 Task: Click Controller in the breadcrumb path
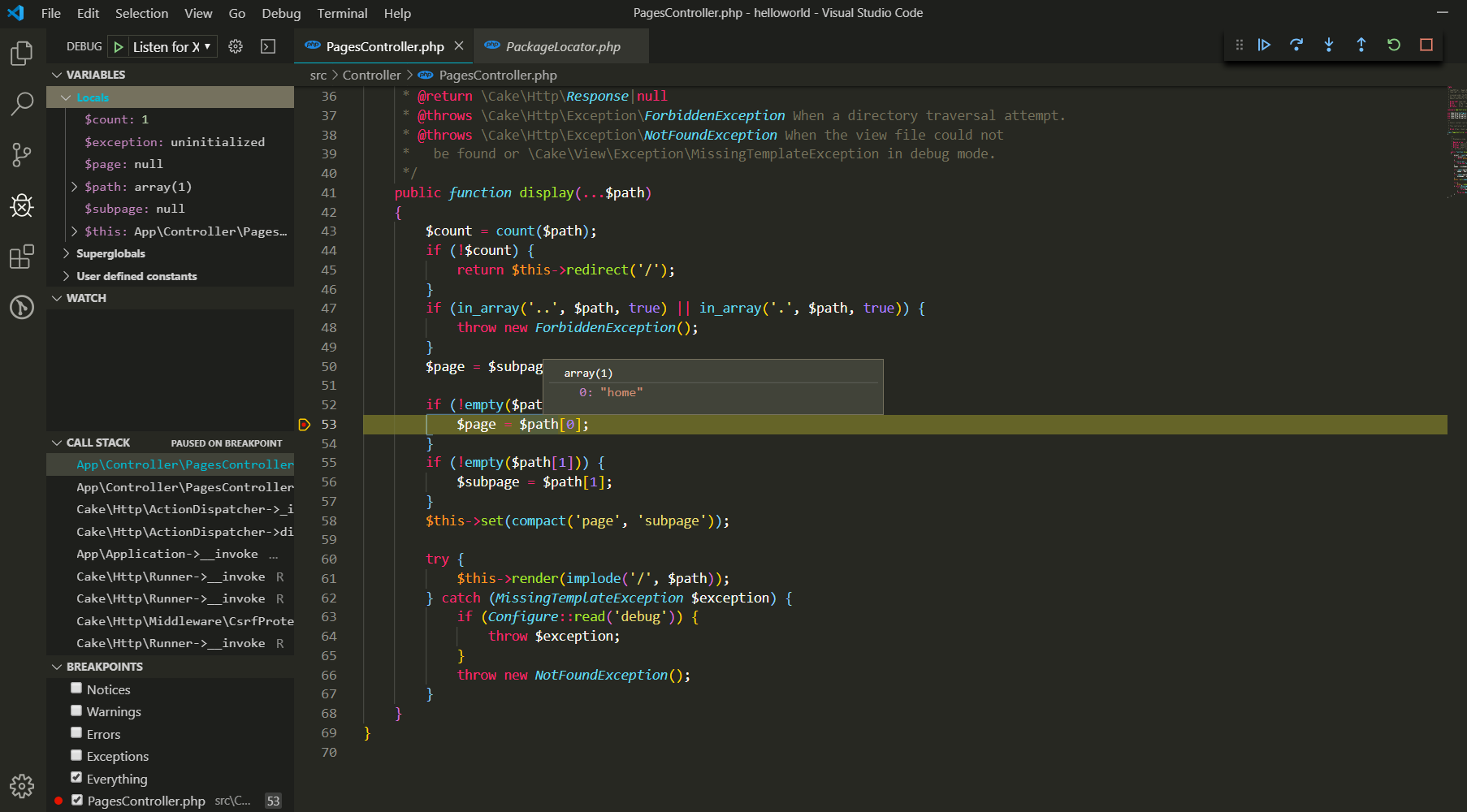pyautogui.click(x=371, y=75)
